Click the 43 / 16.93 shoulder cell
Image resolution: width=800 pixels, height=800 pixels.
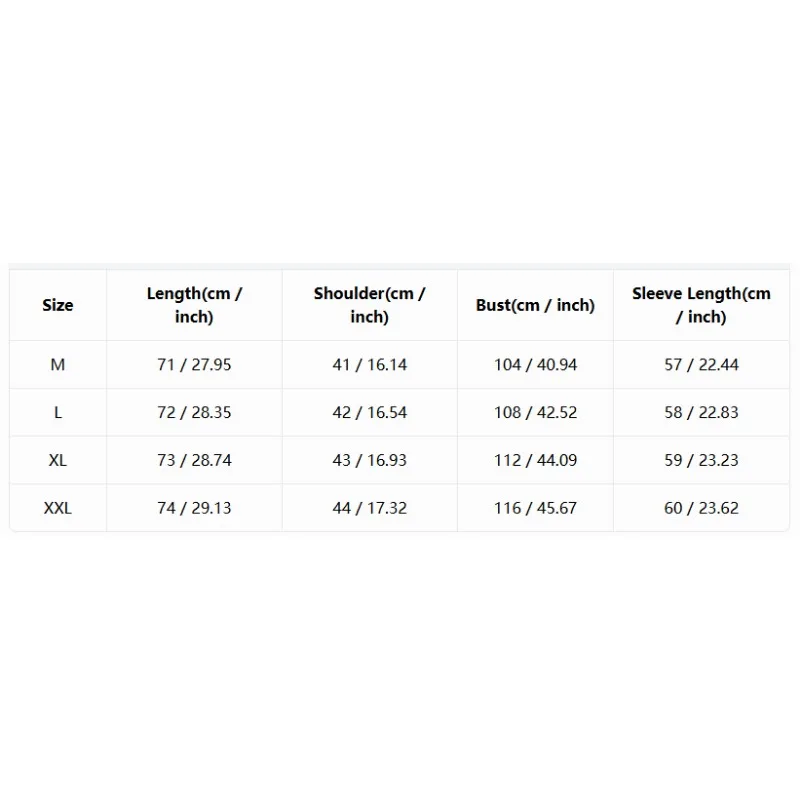coord(369,460)
